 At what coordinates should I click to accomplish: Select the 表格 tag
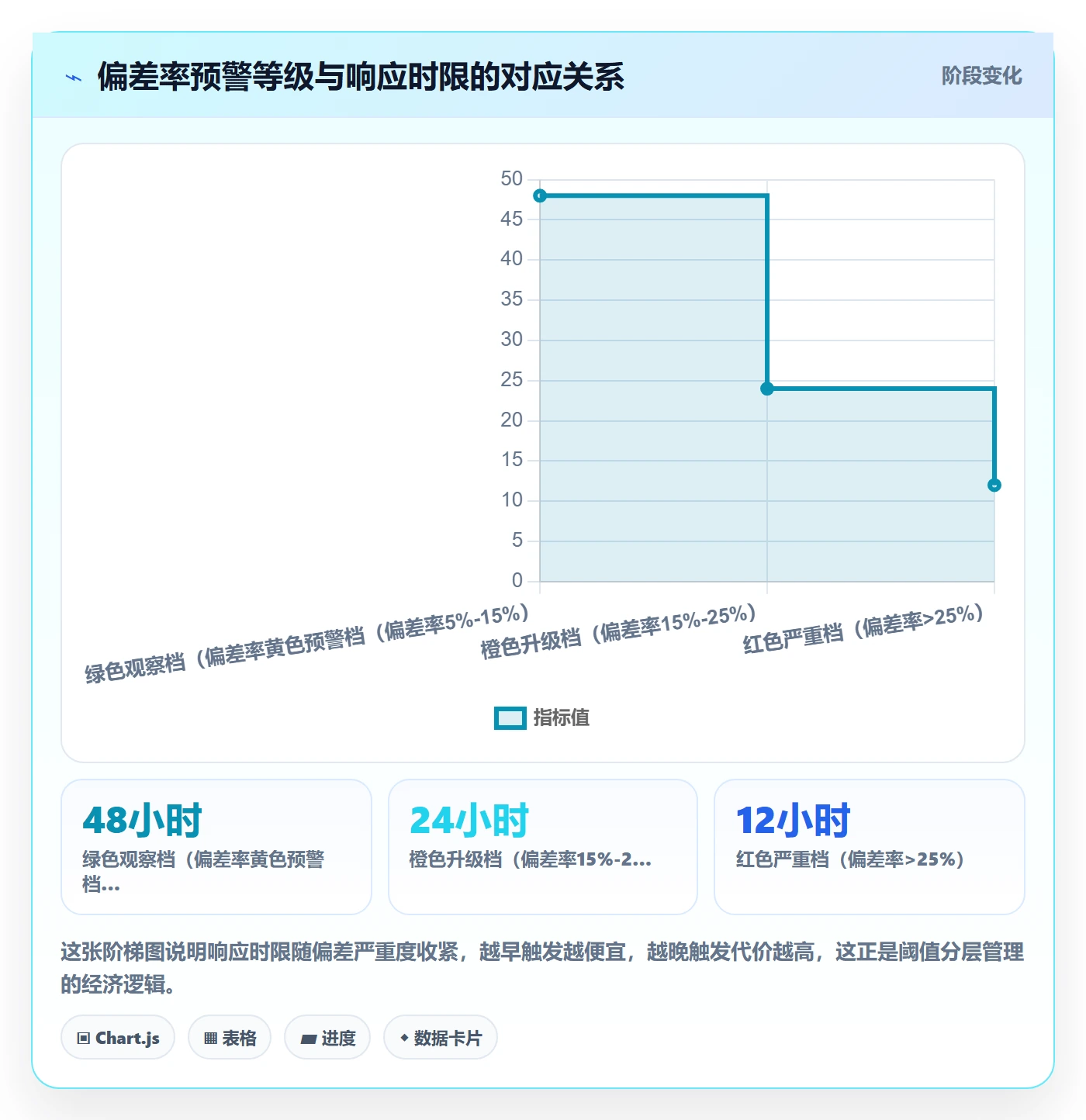230,1037
